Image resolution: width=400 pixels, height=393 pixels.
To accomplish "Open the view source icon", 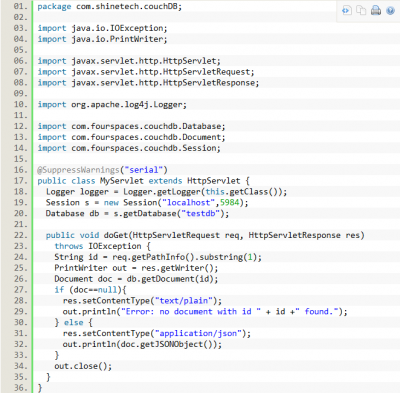I will [x=347, y=11].
